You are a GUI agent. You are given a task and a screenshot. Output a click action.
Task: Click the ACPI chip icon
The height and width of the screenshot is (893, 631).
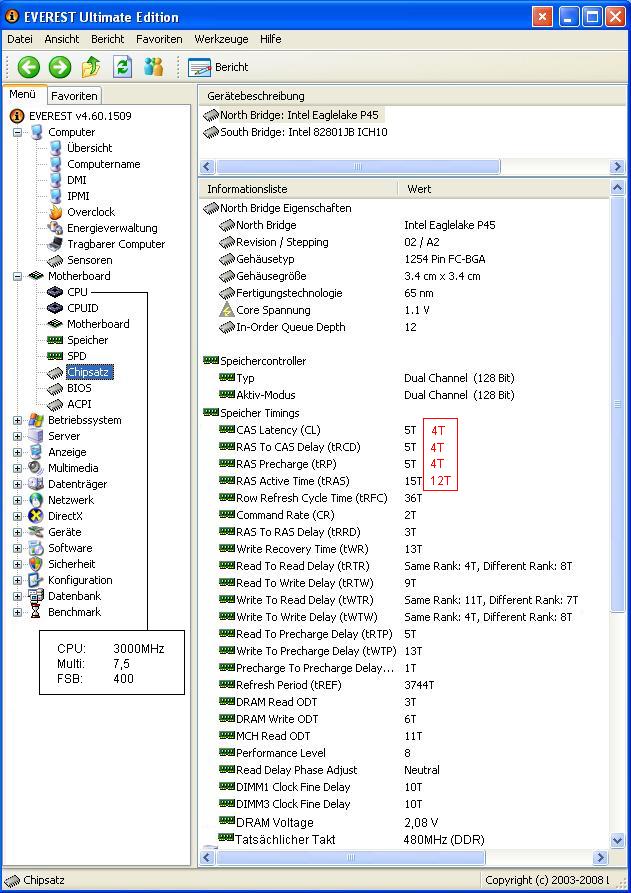(55, 404)
